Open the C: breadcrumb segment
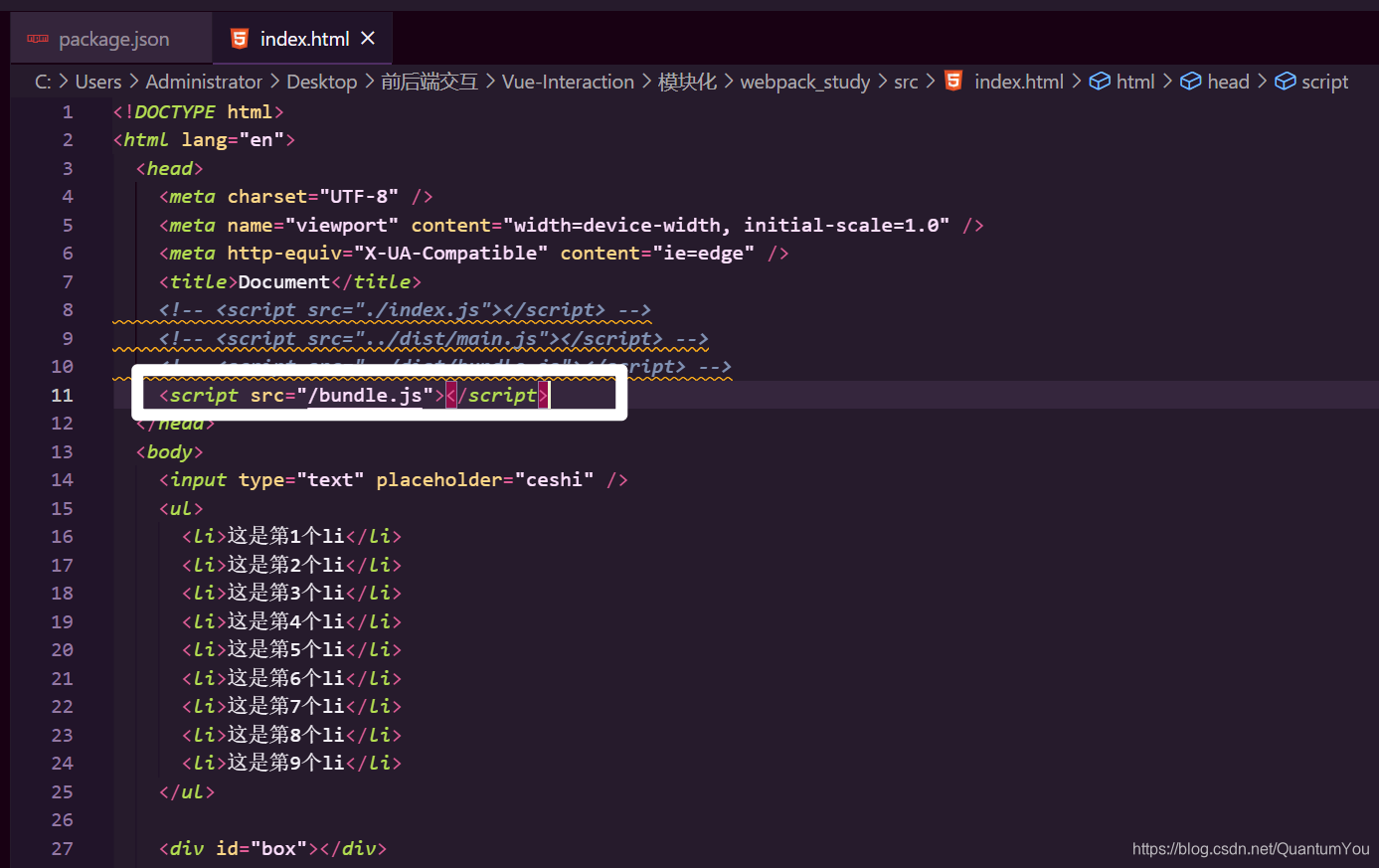The height and width of the screenshot is (868, 1379). click(43, 82)
